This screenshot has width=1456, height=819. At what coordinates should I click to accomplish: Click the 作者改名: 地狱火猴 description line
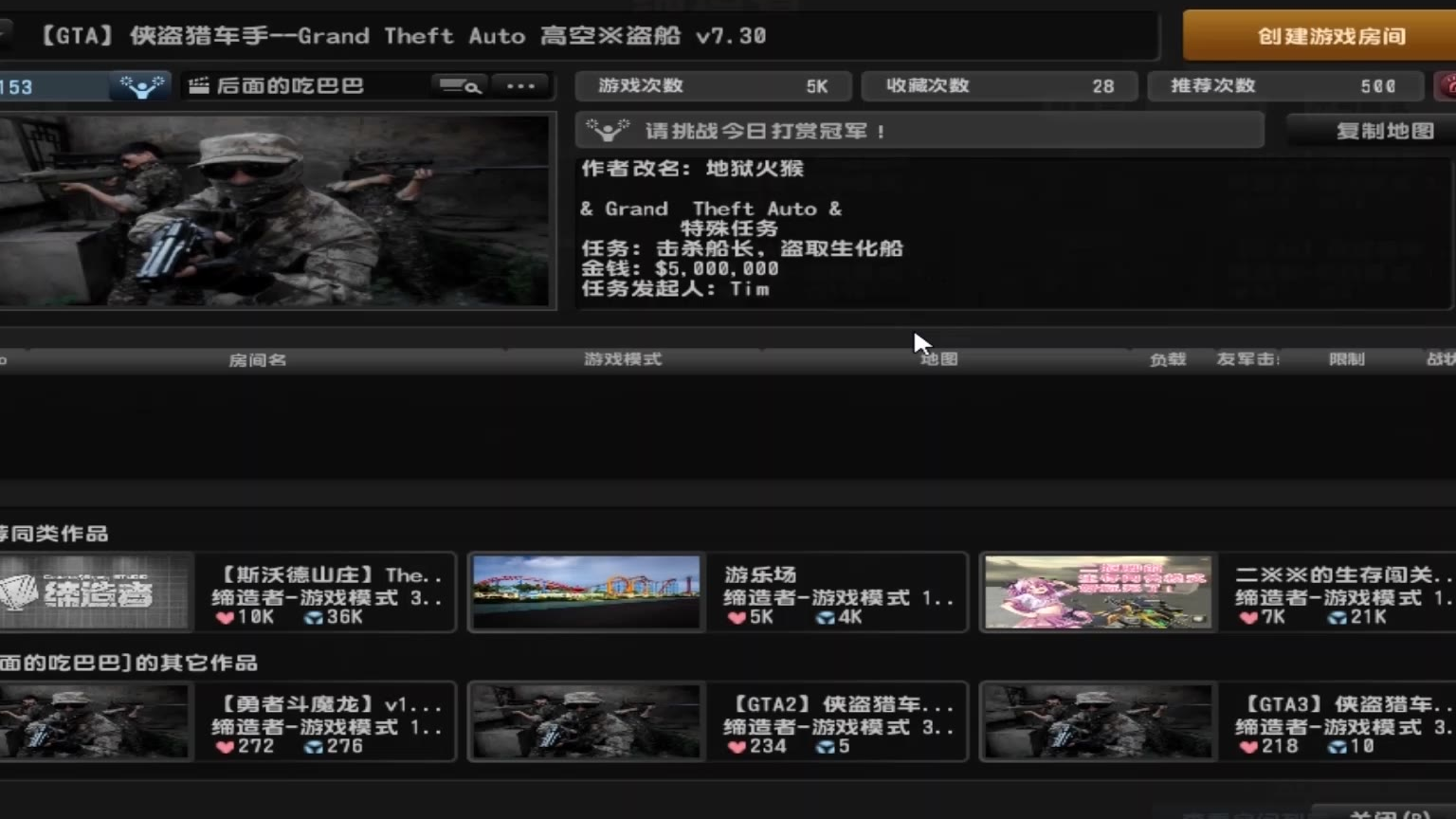click(693, 169)
